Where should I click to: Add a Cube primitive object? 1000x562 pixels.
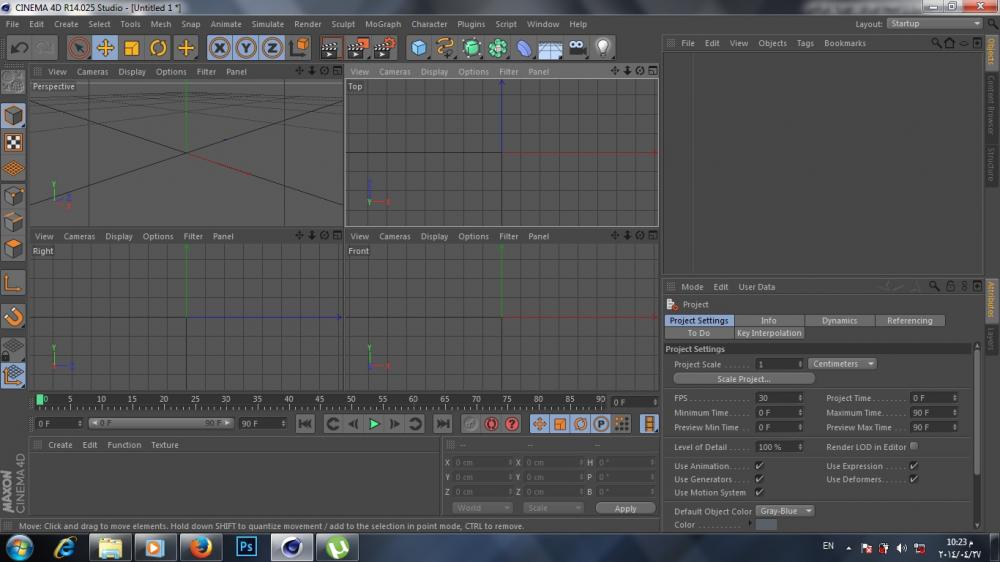419,48
